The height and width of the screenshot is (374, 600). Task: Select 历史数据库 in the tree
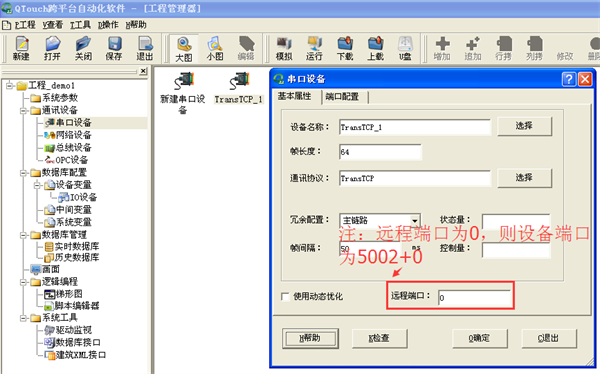click(x=72, y=258)
